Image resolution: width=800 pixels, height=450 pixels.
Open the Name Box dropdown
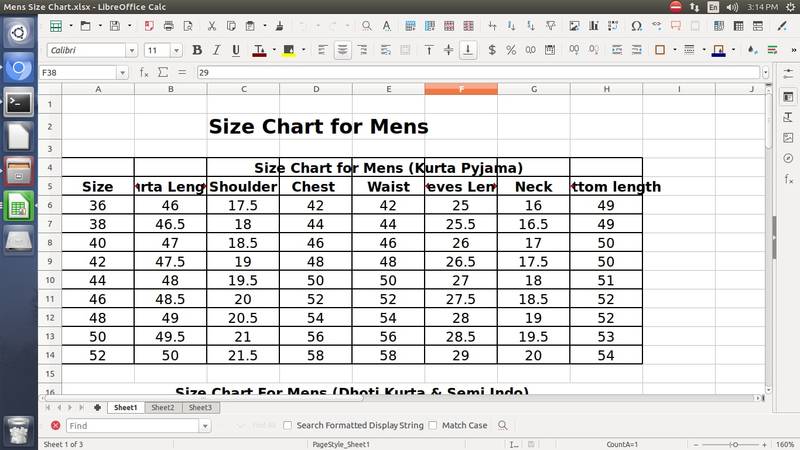click(122, 72)
